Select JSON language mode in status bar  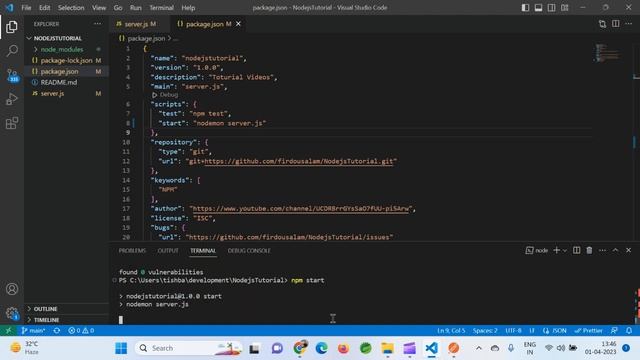[559, 330]
